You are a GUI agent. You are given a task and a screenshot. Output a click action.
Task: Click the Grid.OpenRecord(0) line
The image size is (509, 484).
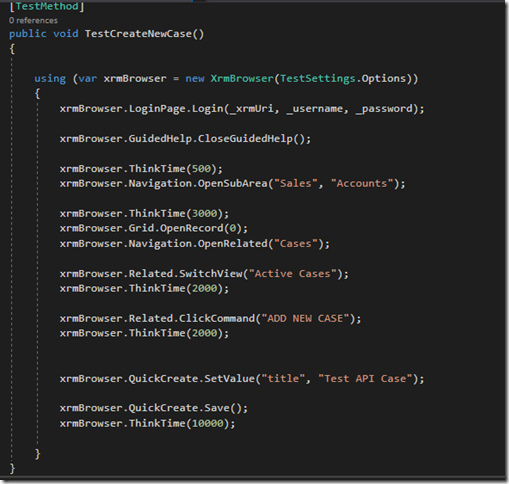(x=154, y=229)
